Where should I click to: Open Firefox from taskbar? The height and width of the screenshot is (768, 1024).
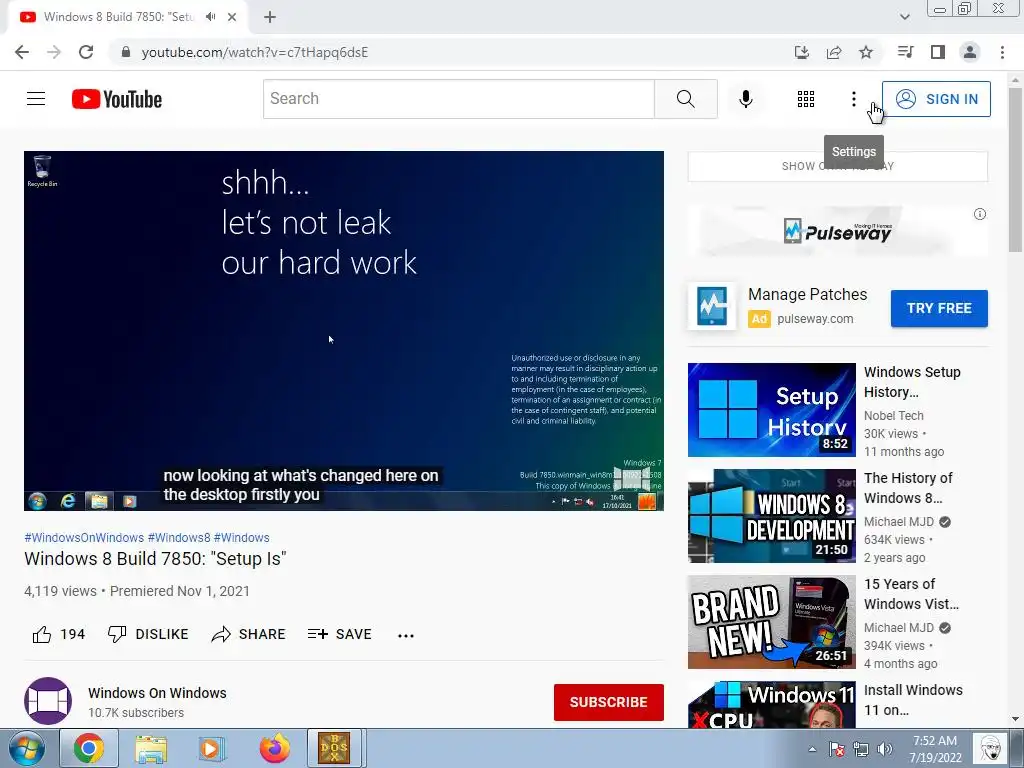(274, 748)
